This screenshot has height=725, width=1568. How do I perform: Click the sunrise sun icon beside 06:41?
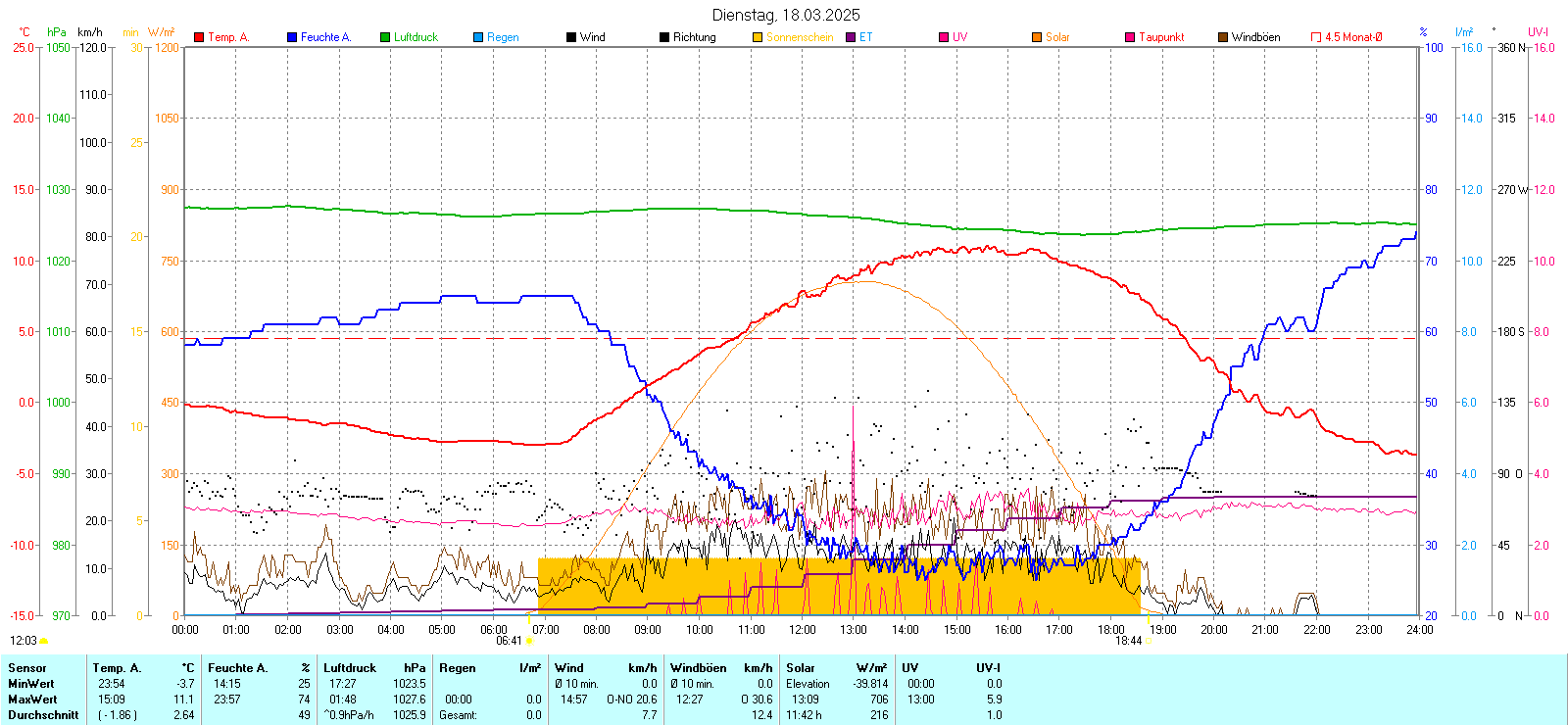[x=530, y=641]
